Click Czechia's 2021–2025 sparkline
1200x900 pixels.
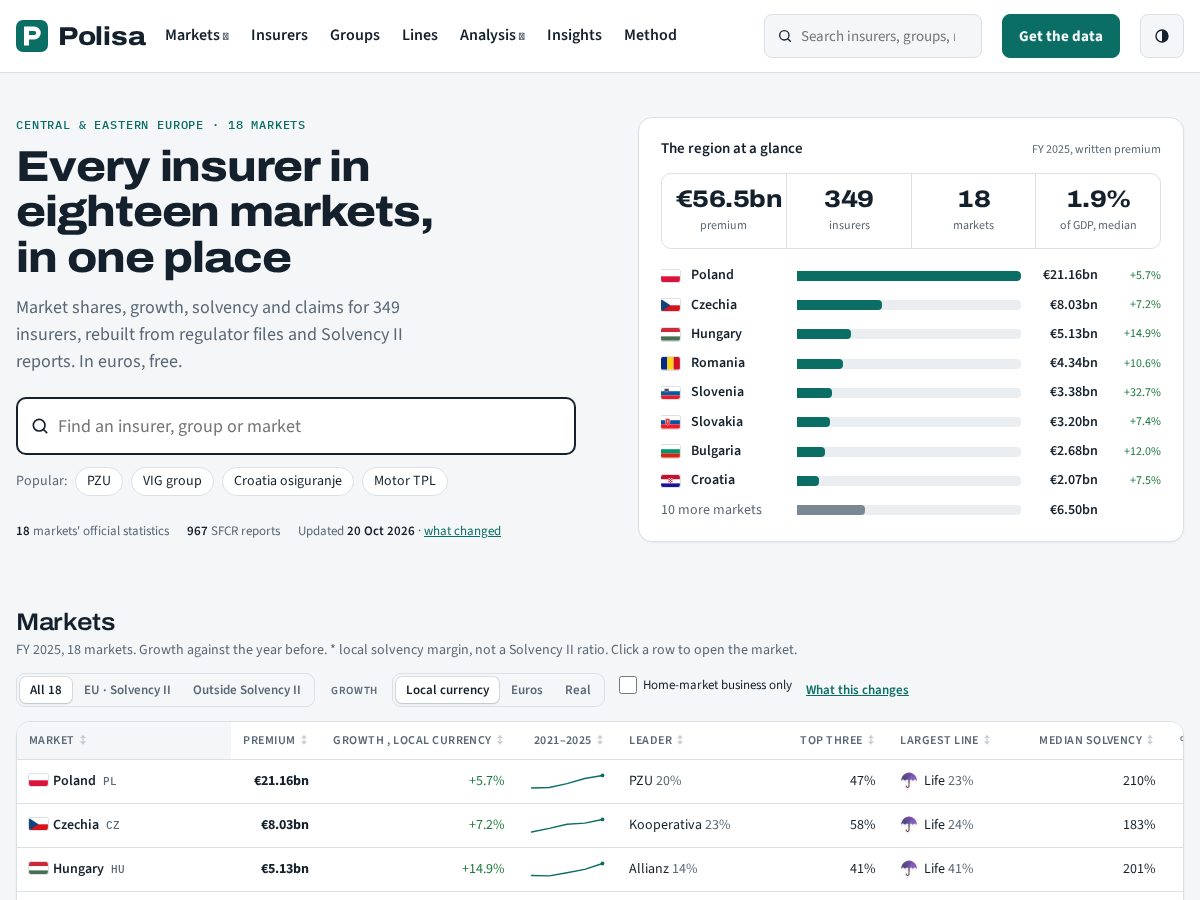567,825
